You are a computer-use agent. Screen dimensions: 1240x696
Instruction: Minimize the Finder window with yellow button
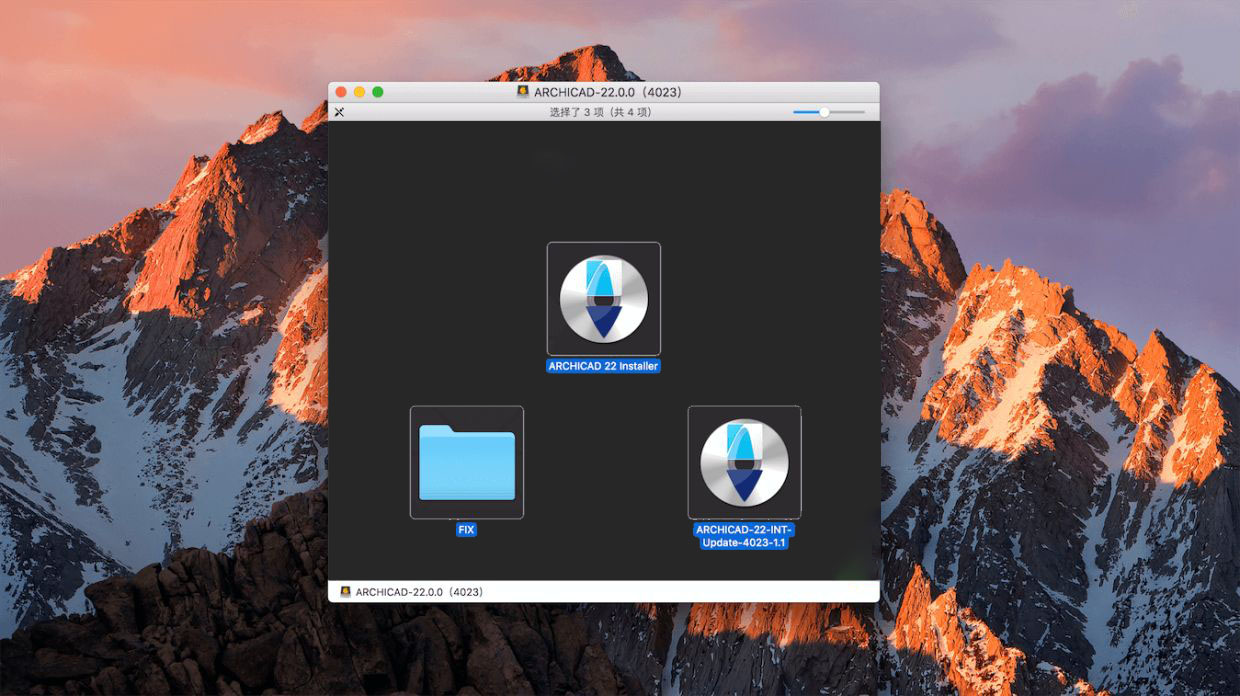pyautogui.click(x=359, y=92)
